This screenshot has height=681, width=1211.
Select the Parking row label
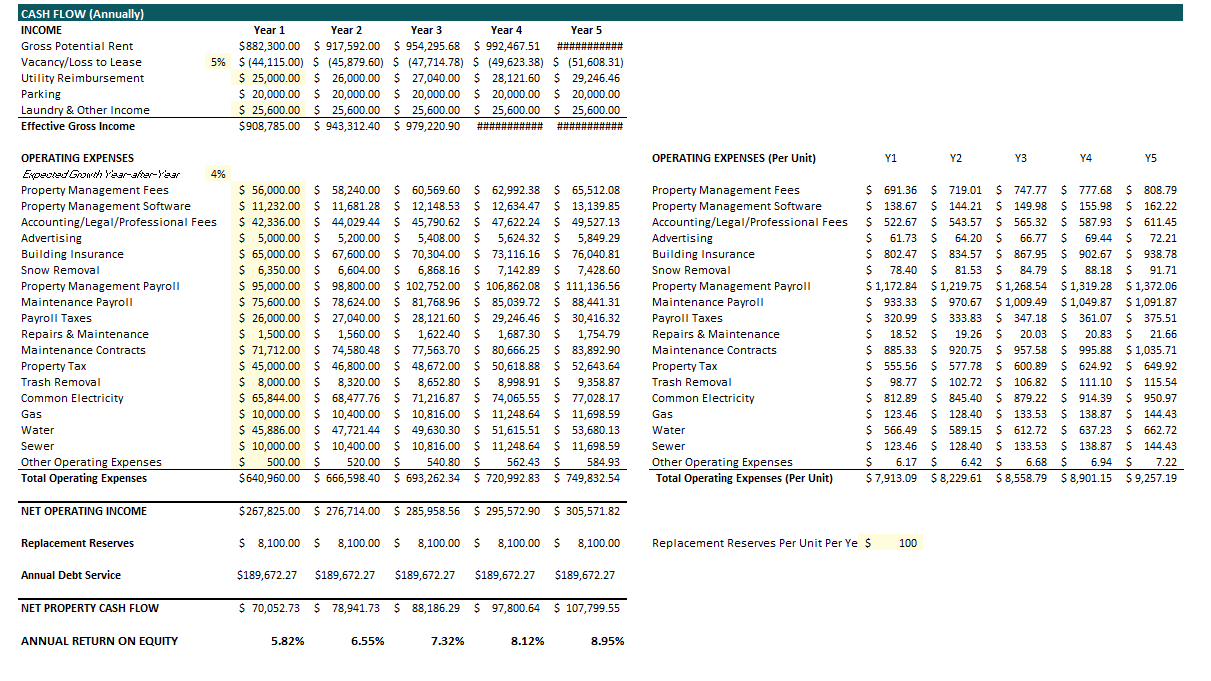[41, 94]
